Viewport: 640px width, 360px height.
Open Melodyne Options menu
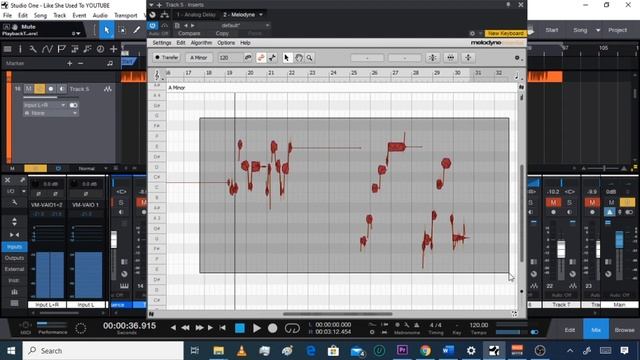pos(226,43)
